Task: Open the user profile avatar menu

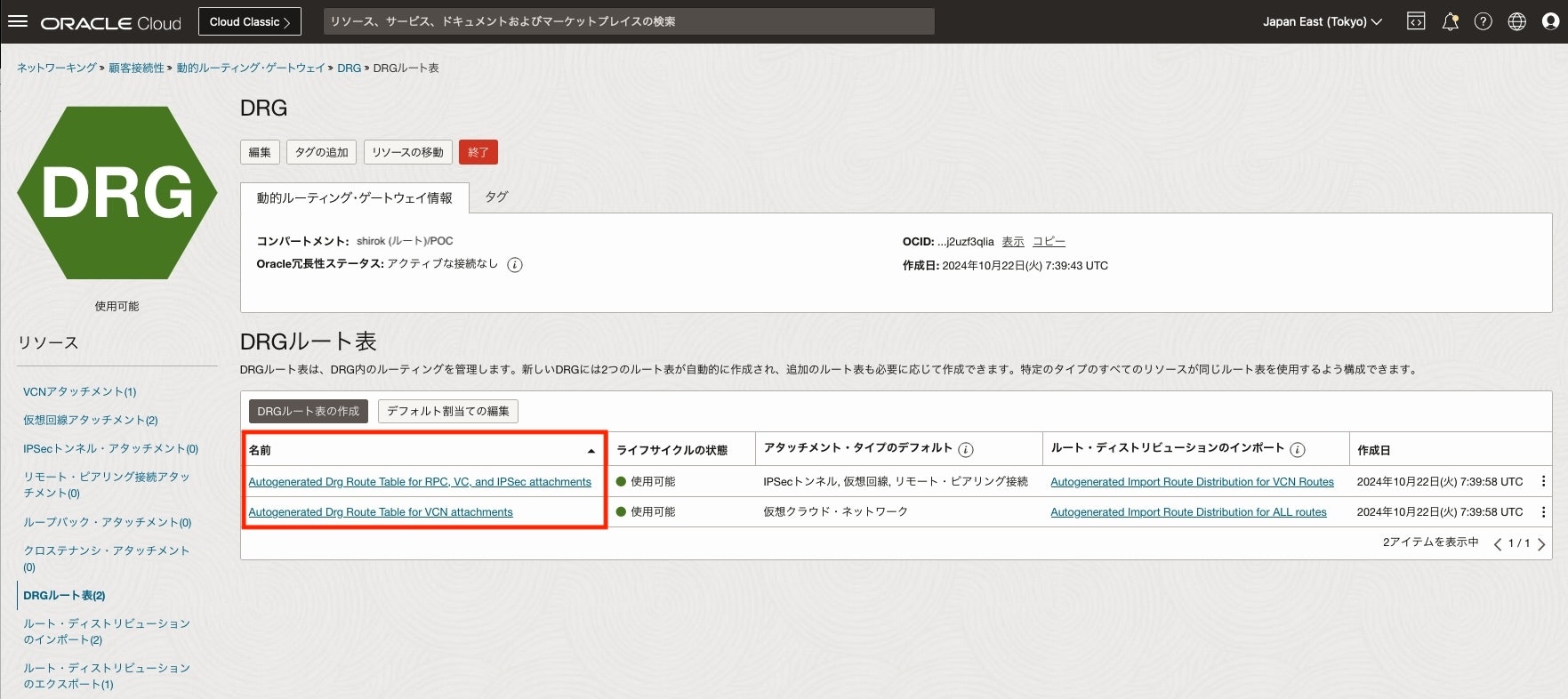Action: (1550, 21)
